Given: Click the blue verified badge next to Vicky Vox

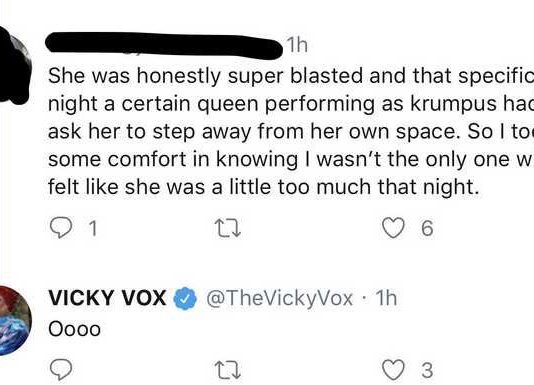Looking at the screenshot, I should tap(185, 298).
